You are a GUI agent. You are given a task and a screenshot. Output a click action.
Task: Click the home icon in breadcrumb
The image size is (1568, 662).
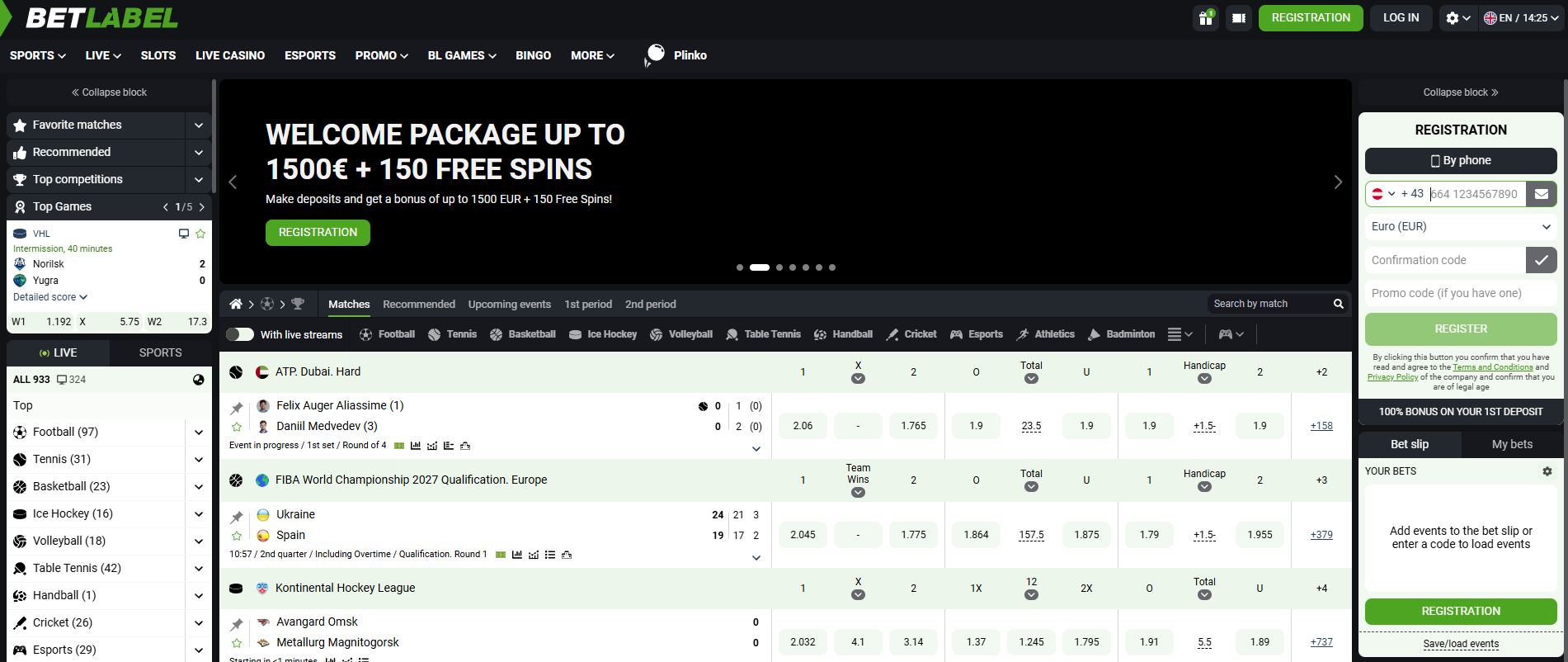pyautogui.click(x=236, y=305)
